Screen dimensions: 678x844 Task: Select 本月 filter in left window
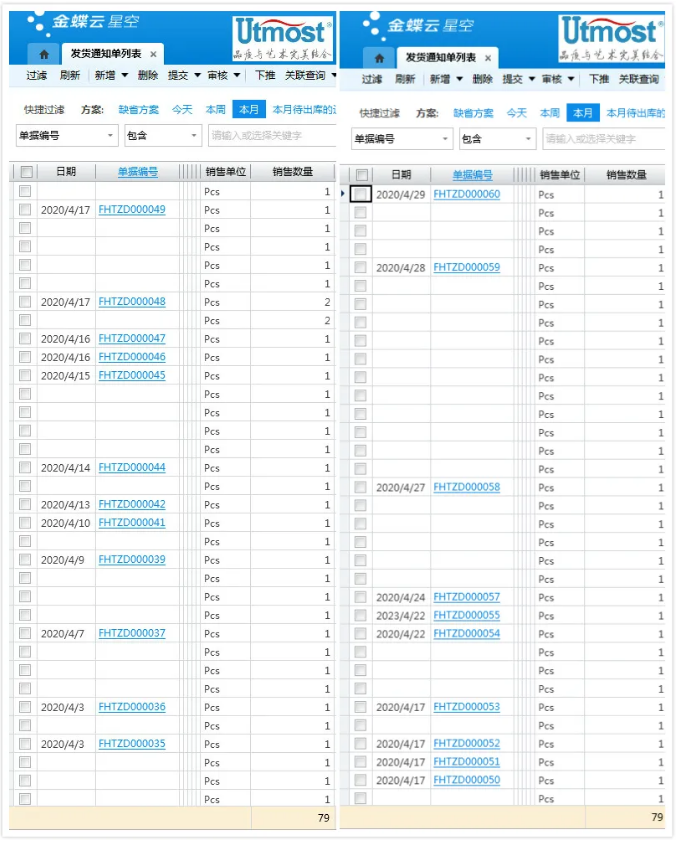tap(249, 110)
